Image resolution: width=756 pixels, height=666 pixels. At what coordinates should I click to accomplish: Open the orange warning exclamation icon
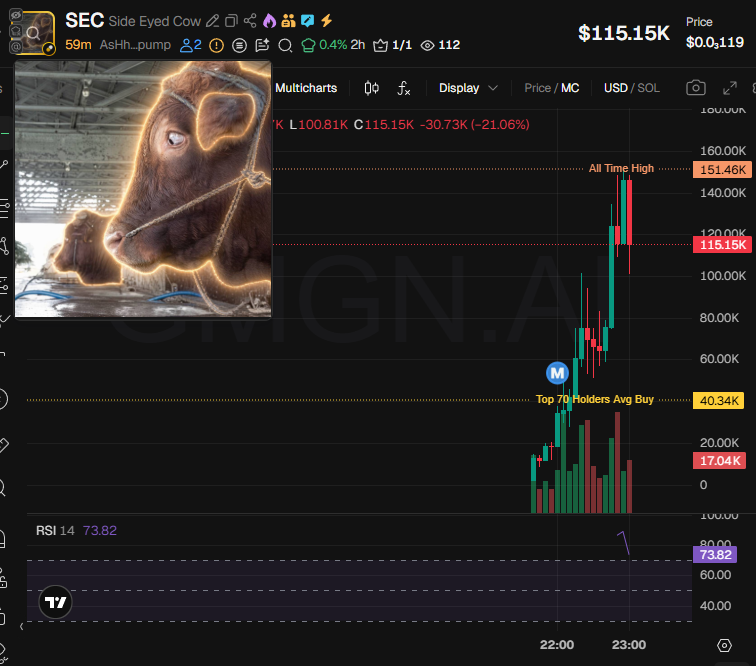pyautogui.click(x=216, y=46)
